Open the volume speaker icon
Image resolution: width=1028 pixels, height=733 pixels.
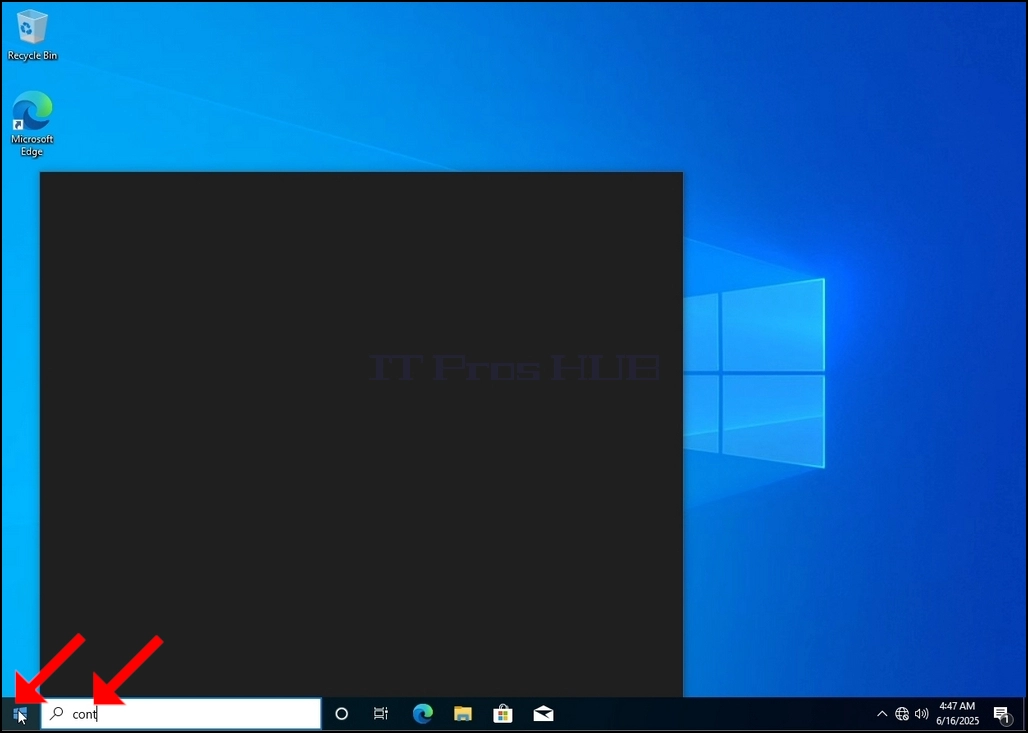click(x=922, y=714)
